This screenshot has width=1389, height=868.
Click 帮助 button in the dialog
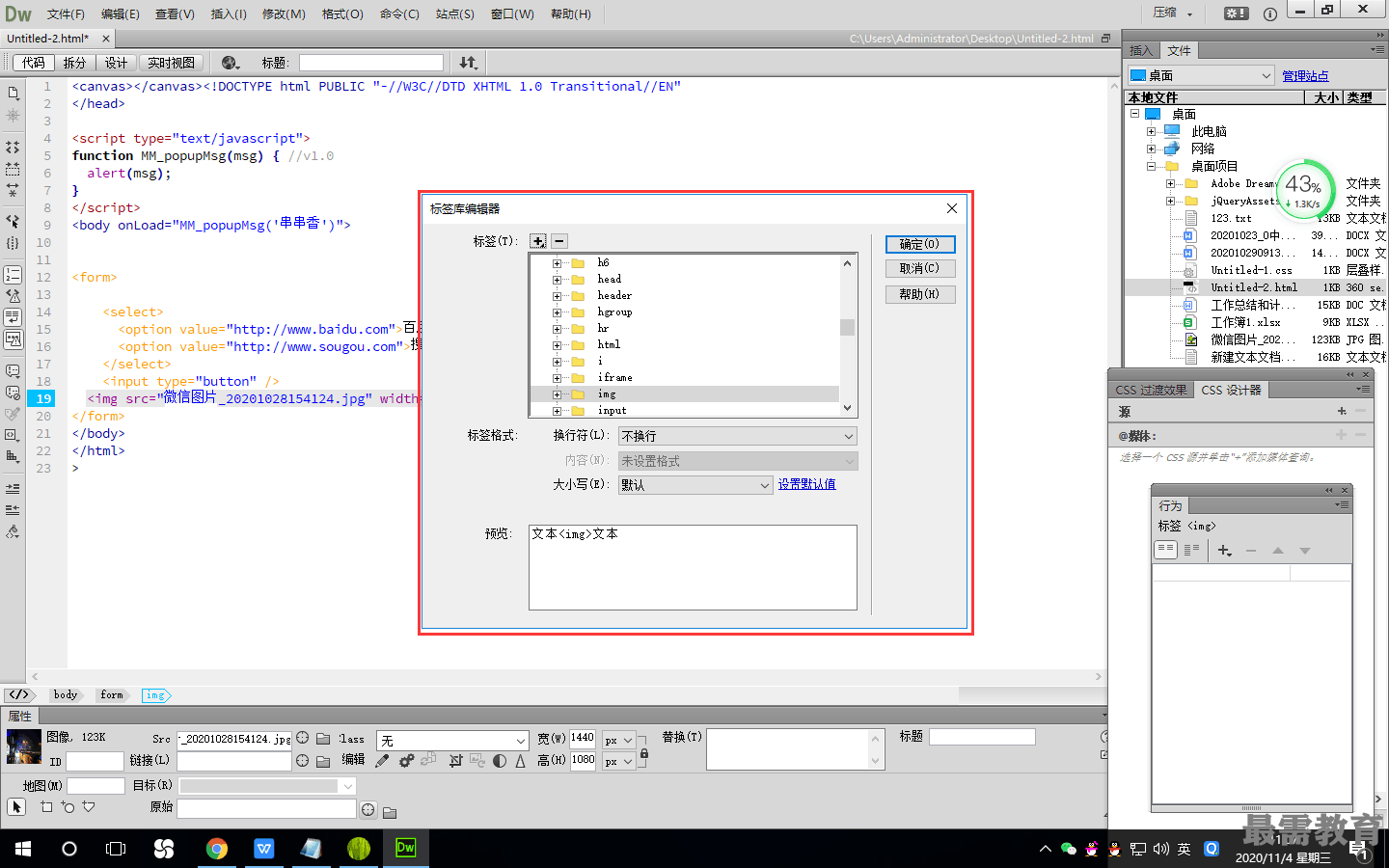coord(920,294)
